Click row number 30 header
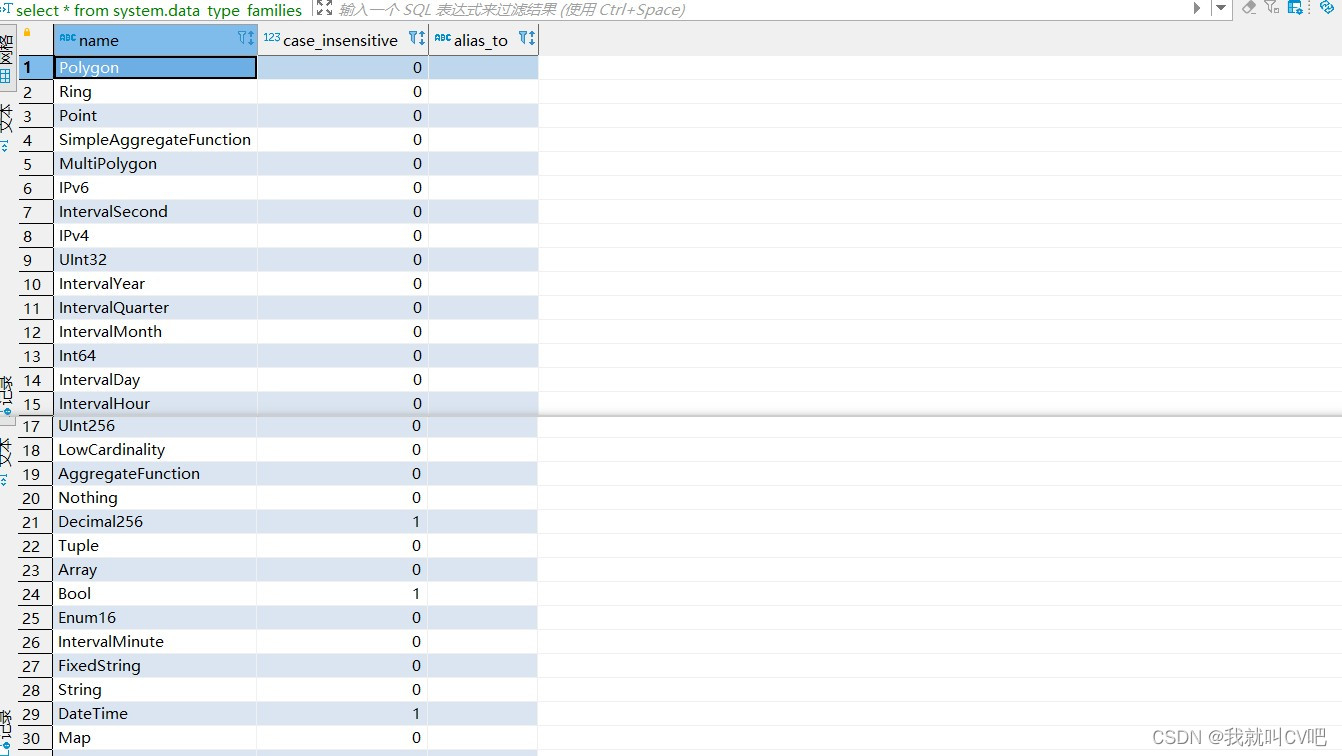The image size is (1342, 756). click(36, 738)
